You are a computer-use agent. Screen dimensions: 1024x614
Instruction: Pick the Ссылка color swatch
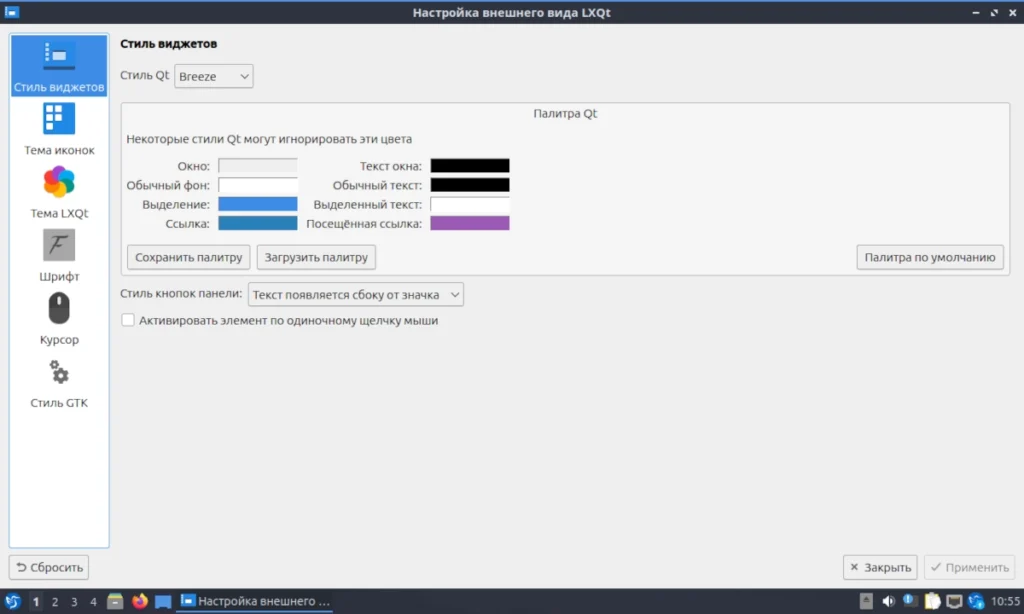pyautogui.click(x=257, y=223)
